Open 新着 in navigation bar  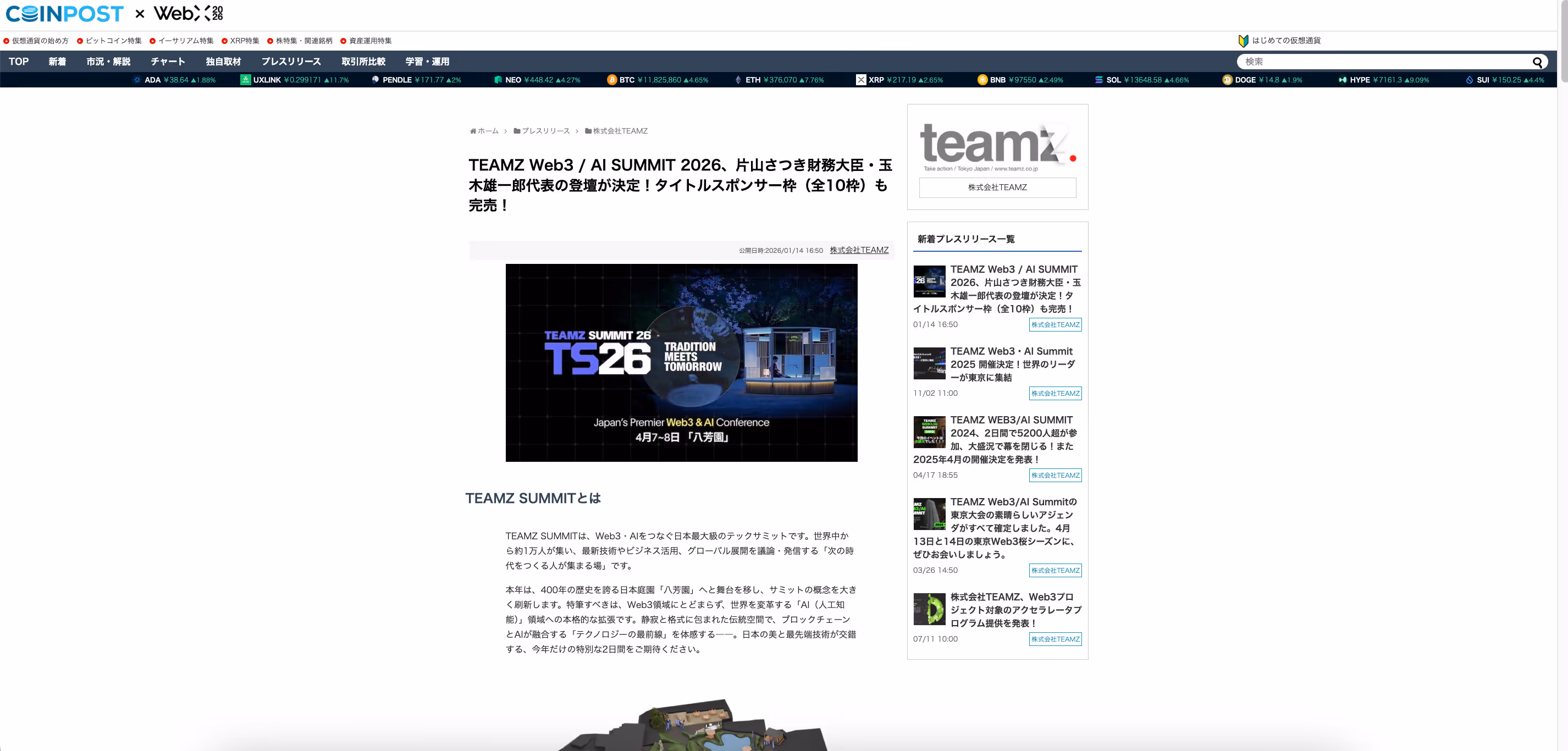click(57, 62)
